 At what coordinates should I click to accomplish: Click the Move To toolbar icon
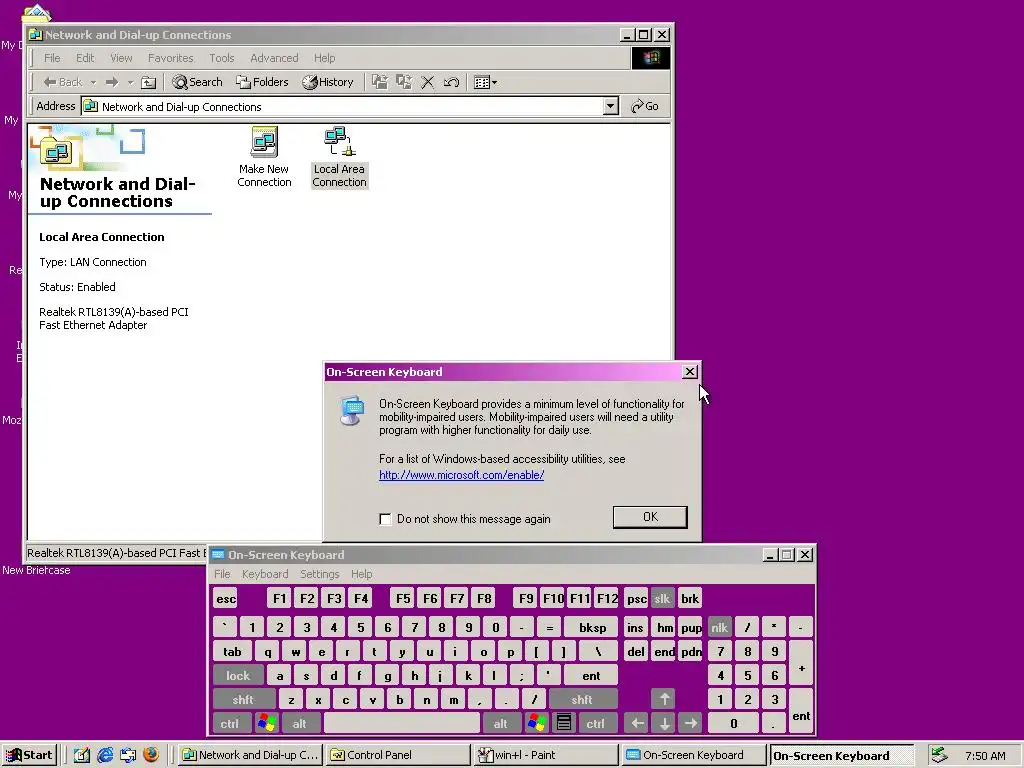[x=379, y=82]
